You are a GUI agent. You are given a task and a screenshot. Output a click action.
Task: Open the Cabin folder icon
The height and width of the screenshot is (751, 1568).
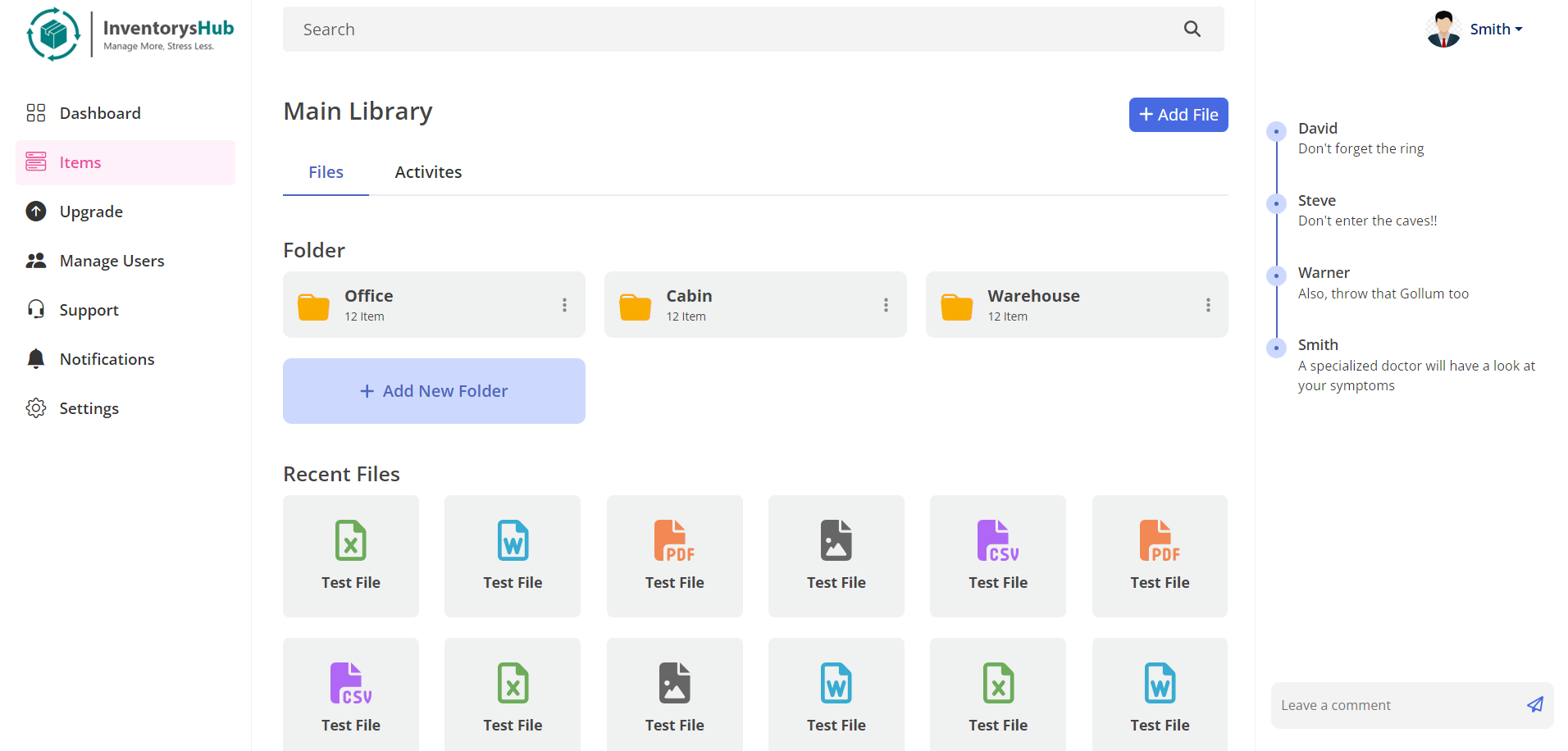[x=635, y=307]
